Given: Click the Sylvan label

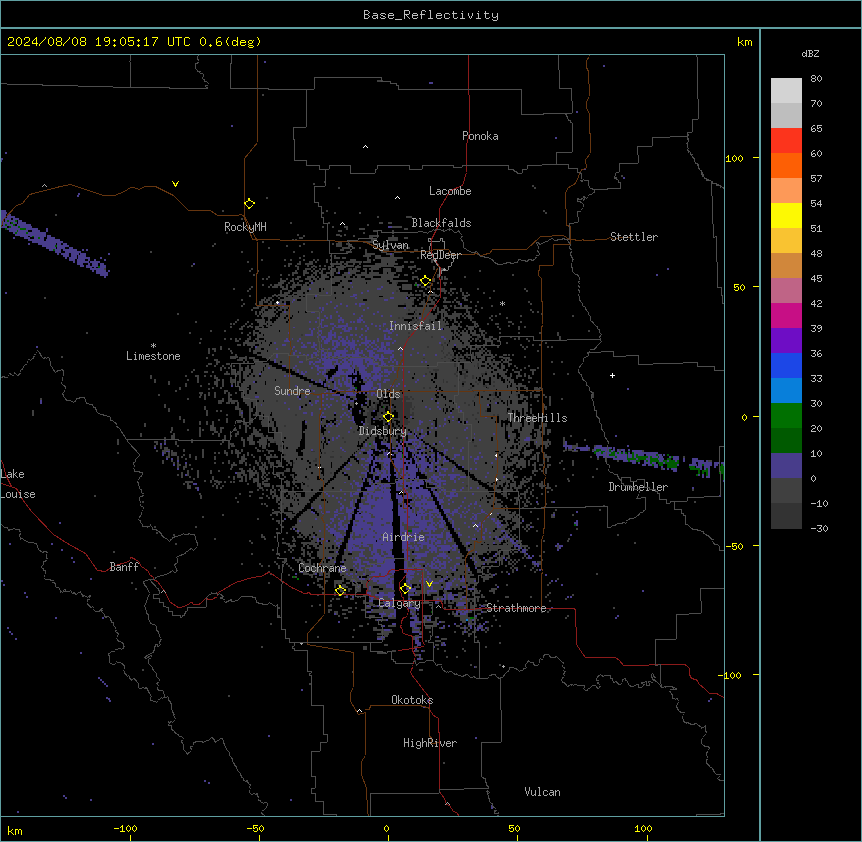Looking at the screenshot, I should click(x=390, y=245).
